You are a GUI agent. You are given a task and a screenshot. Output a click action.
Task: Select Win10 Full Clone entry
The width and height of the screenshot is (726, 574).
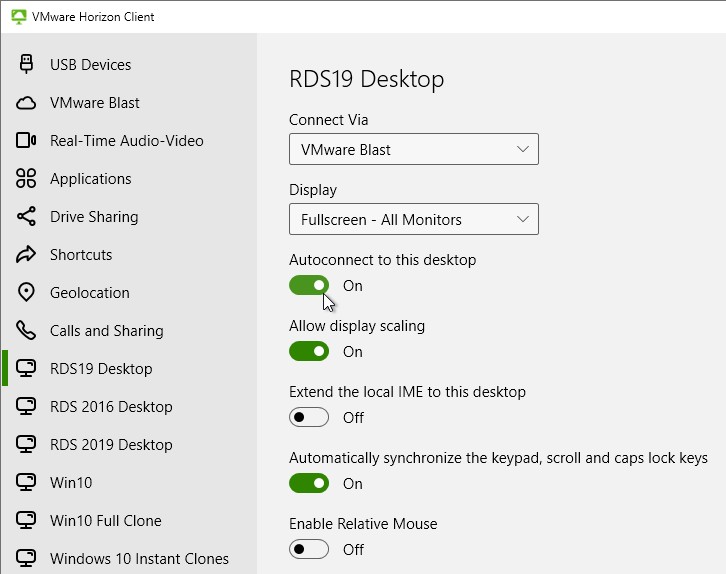point(129,520)
